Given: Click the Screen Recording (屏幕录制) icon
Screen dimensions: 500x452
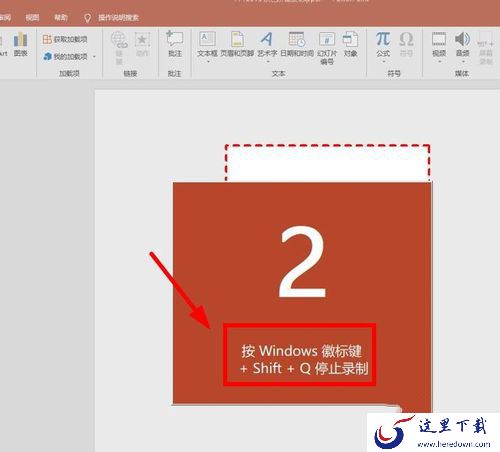Looking at the screenshot, I should (486, 48).
